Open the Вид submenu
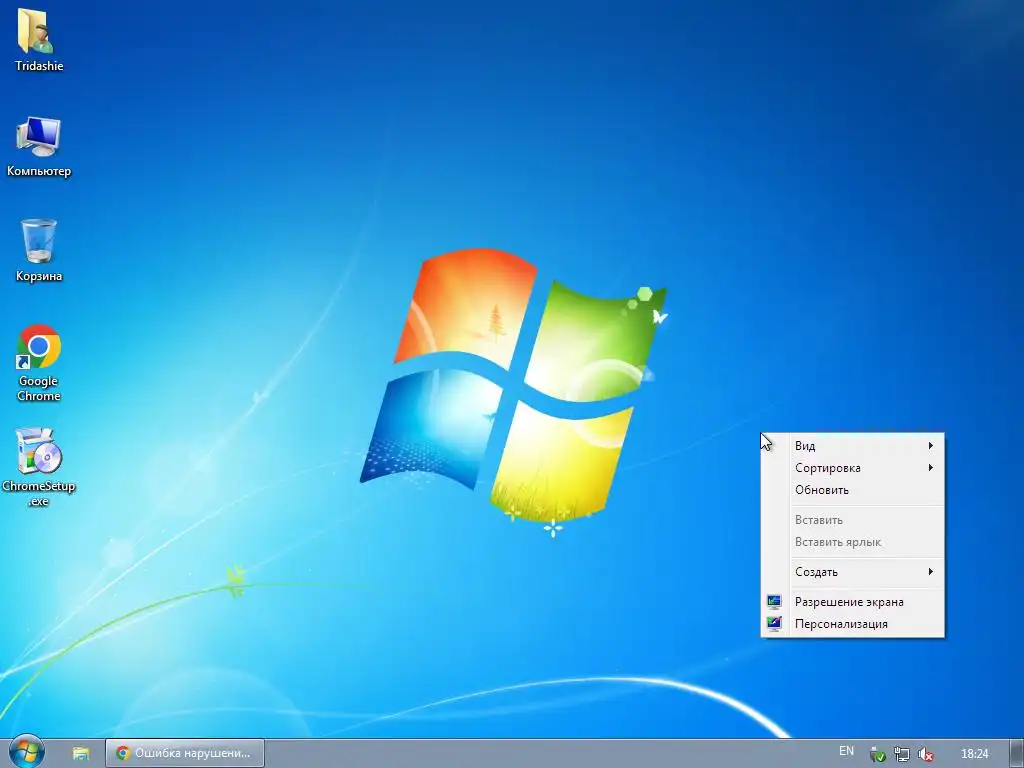Screen dimensions: 1024x768 pos(852,445)
